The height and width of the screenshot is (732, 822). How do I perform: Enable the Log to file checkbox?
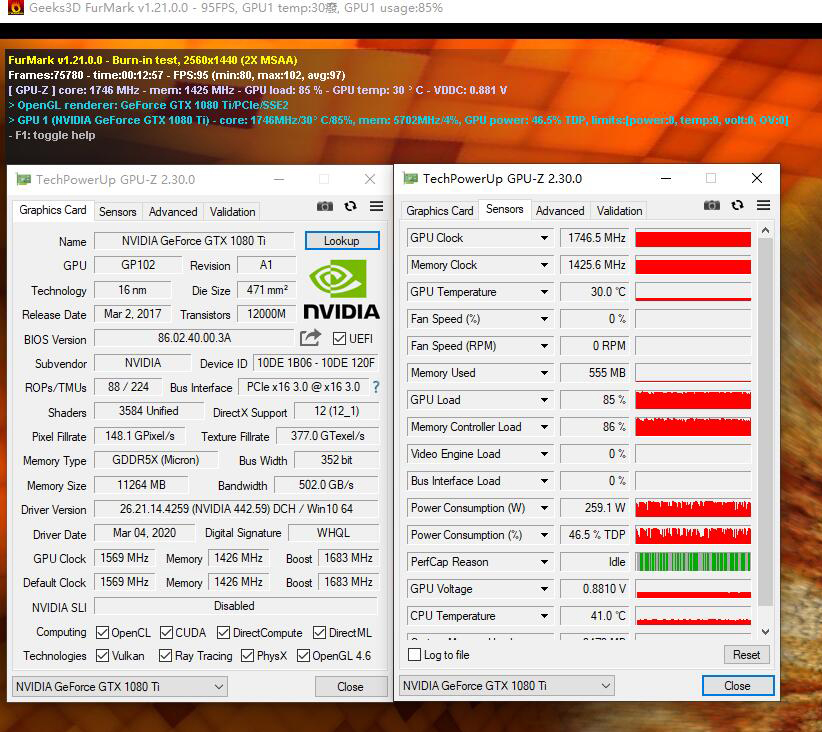[x=415, y=655]
